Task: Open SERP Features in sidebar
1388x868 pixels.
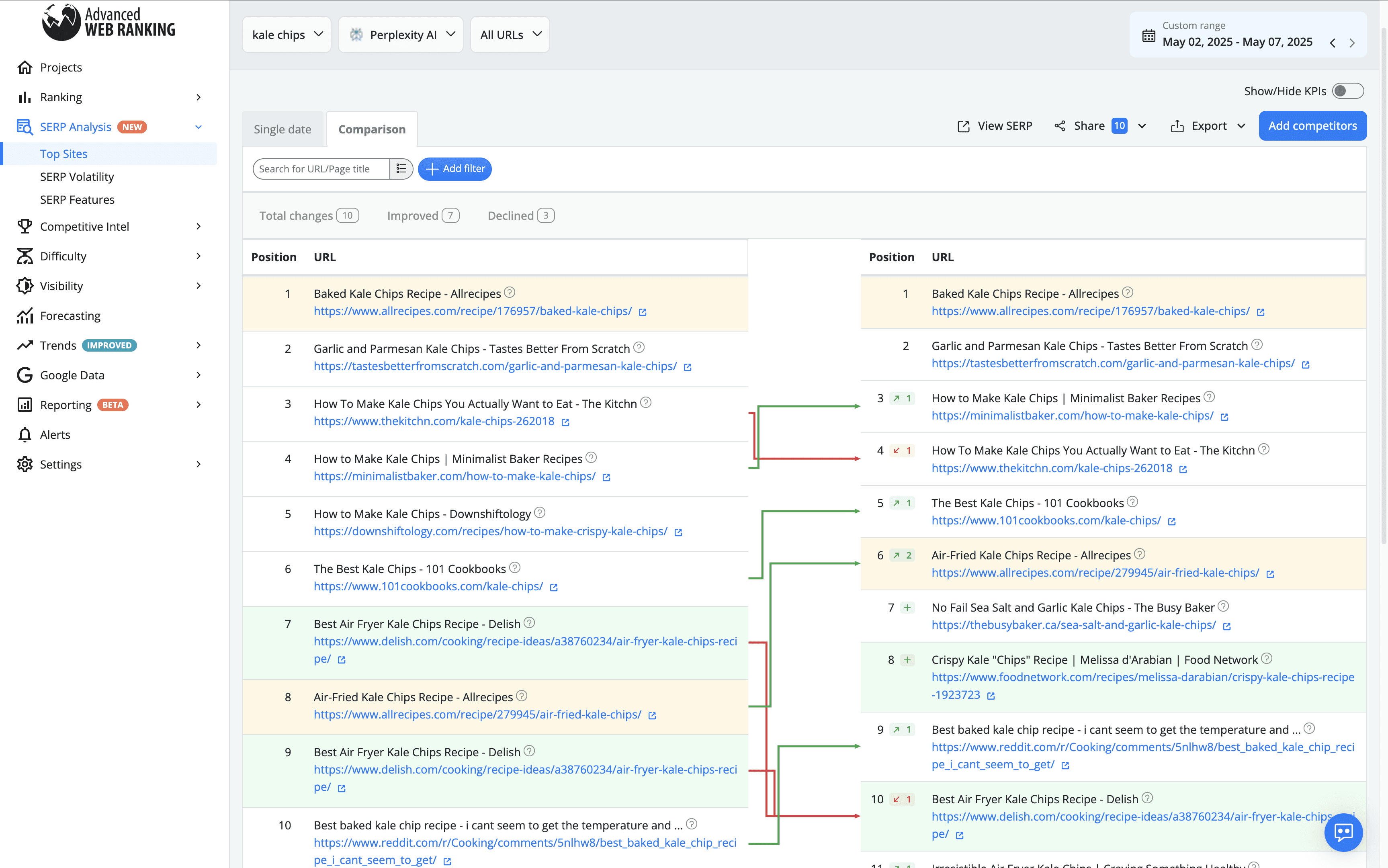Action: pos(77,200)
